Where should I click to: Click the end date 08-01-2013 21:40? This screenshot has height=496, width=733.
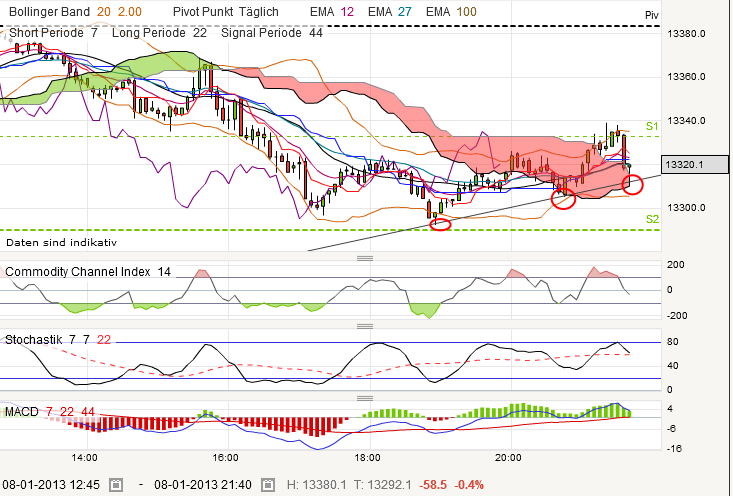point(203,485)
